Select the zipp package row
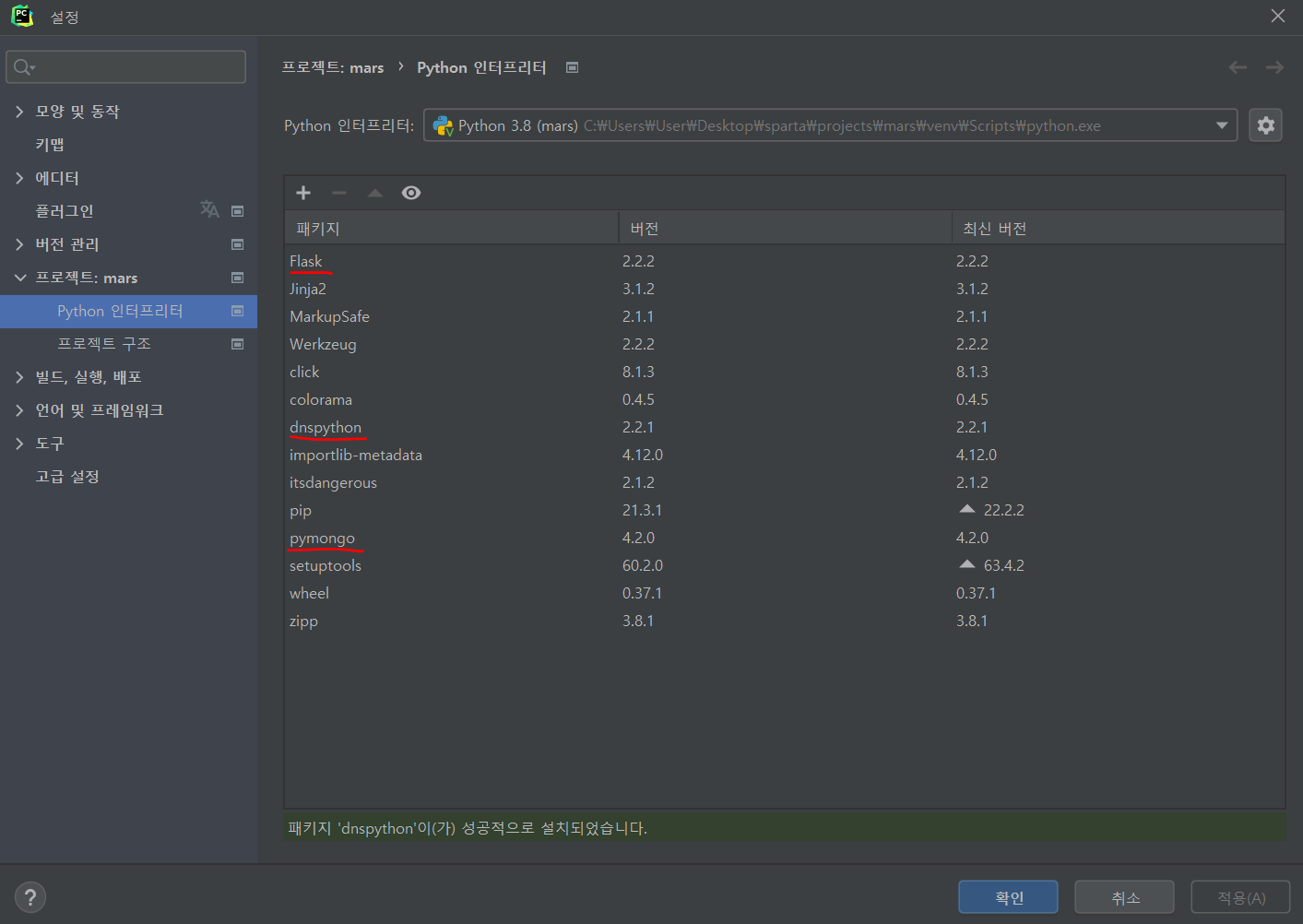The height and width of the screenshot is (924, 1303). coord(785,621)
